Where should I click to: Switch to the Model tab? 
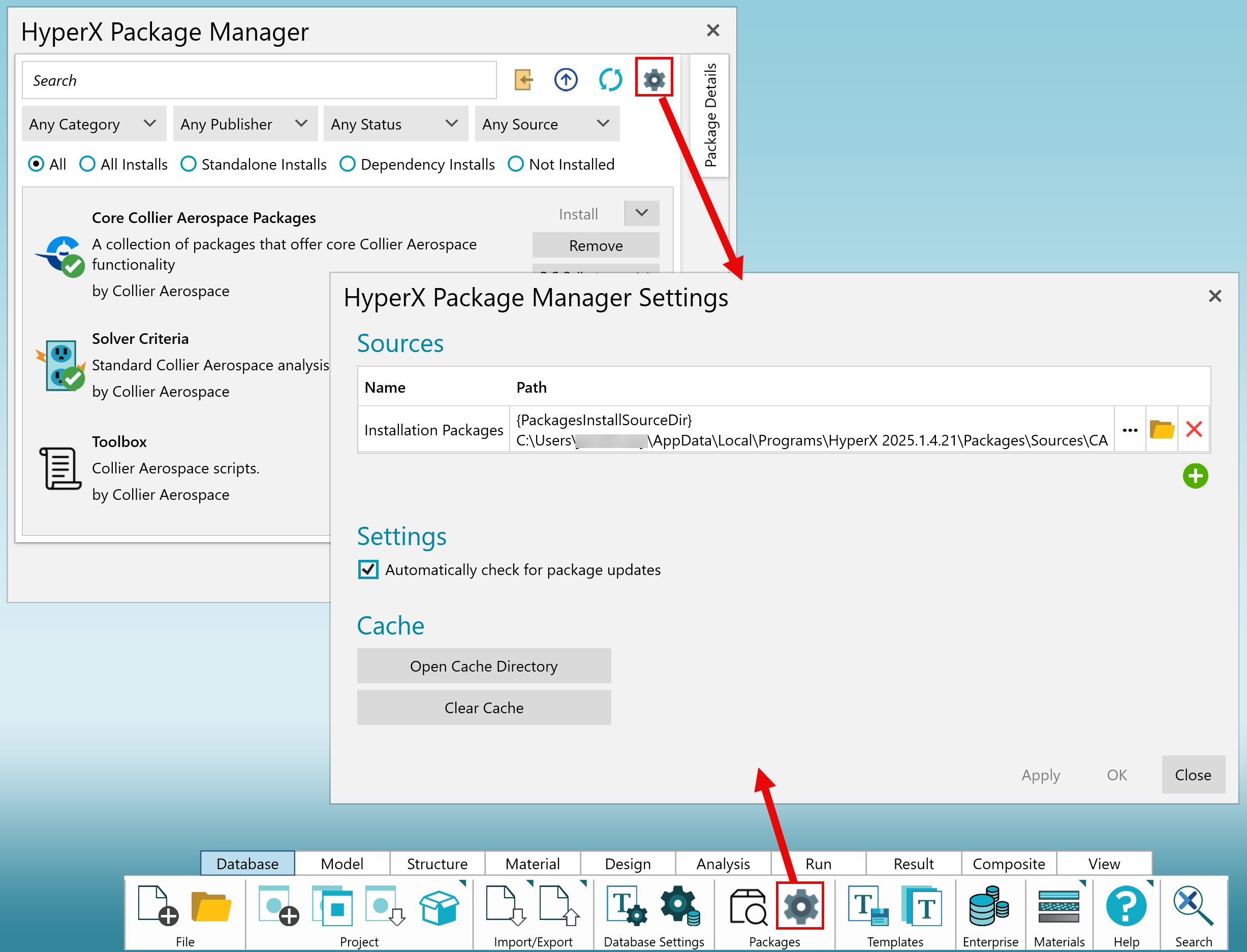pos(342,863)
